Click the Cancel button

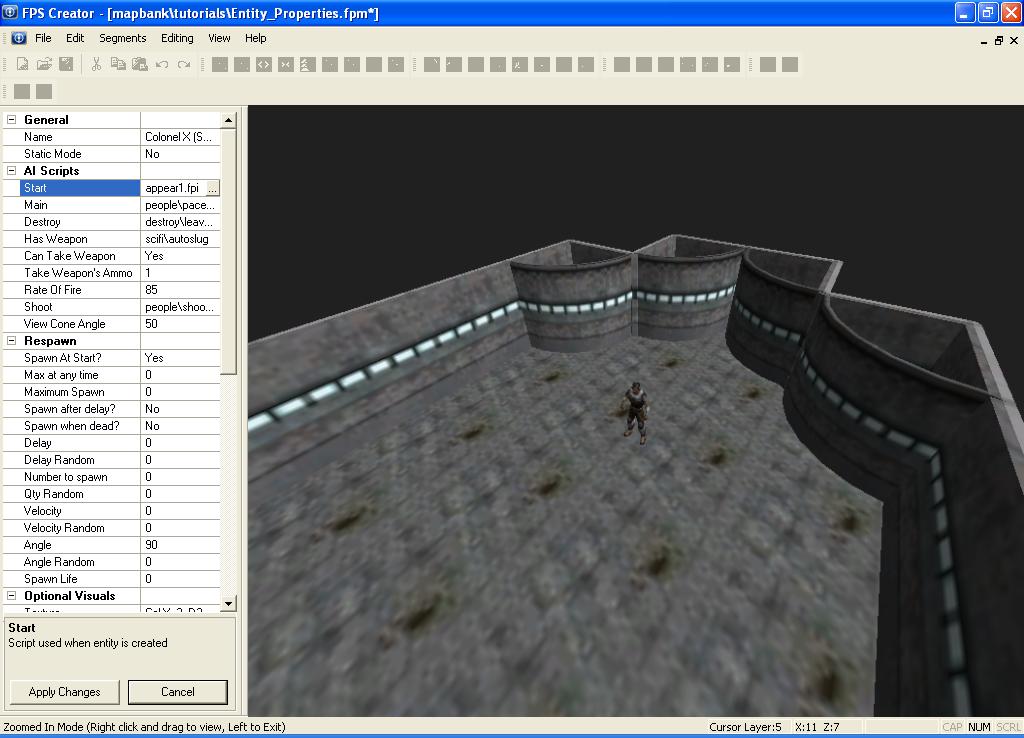178,692
